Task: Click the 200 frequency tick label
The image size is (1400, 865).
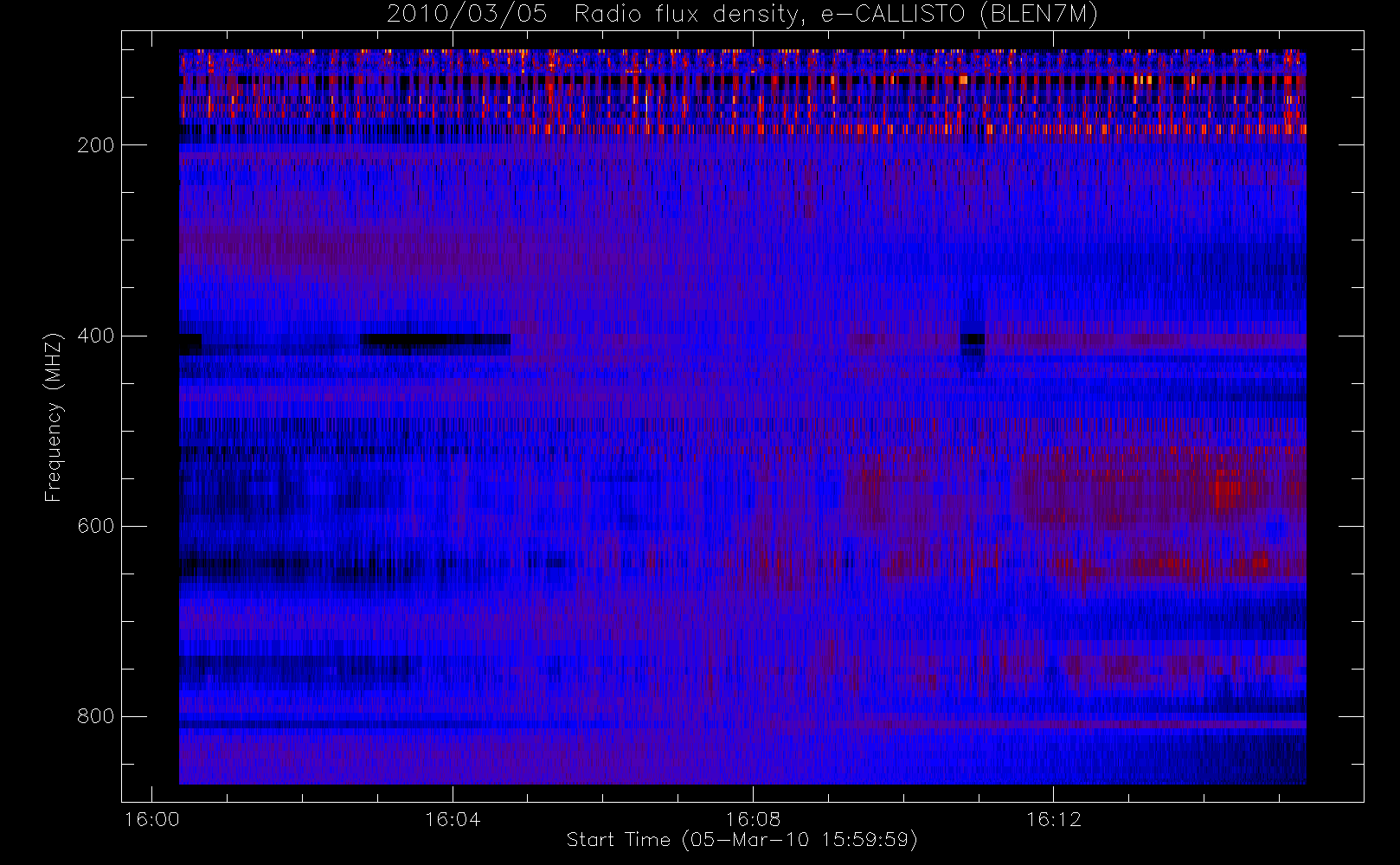Action: coord(96,145)
